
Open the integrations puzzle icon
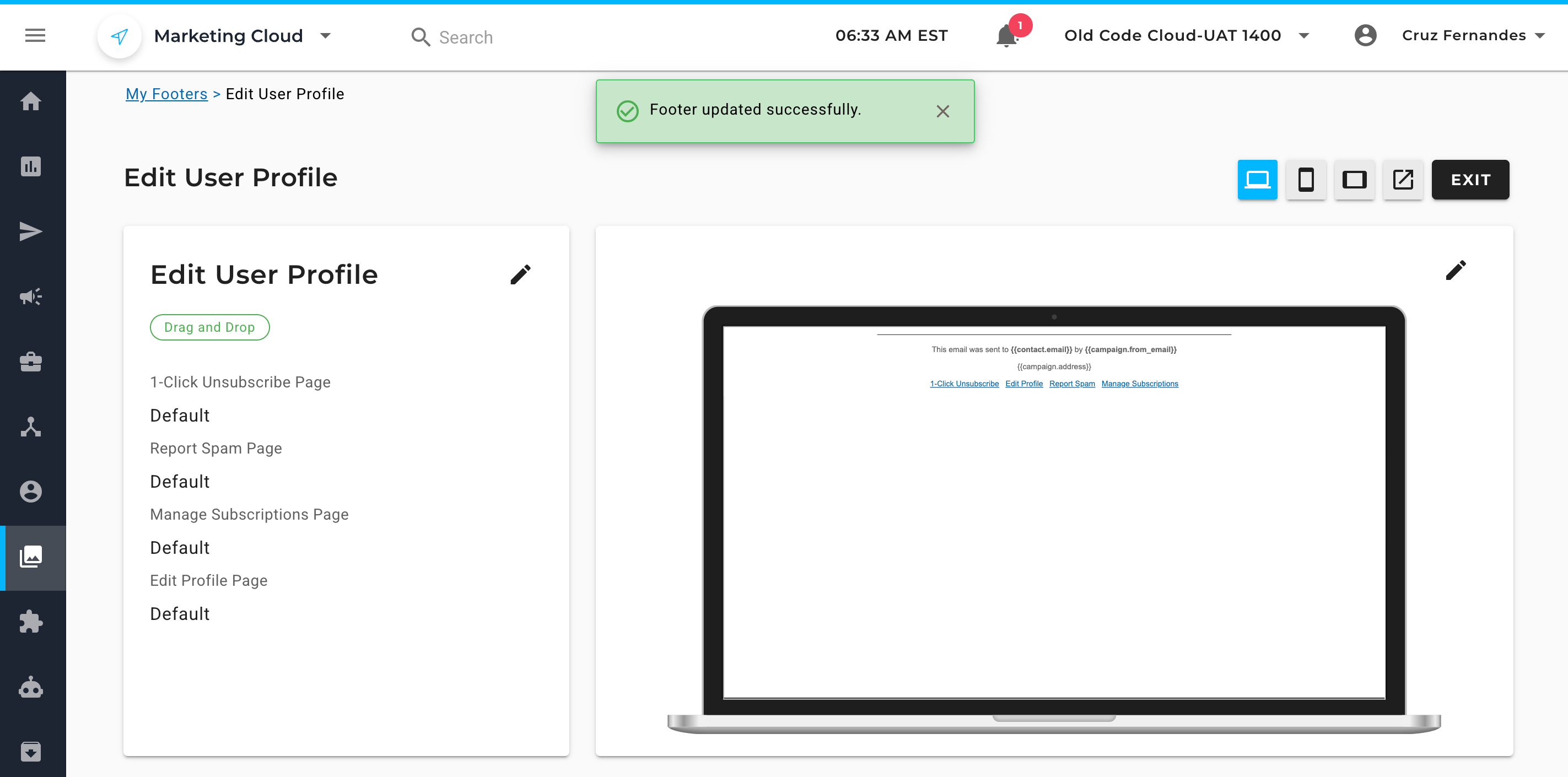point(31,622)
